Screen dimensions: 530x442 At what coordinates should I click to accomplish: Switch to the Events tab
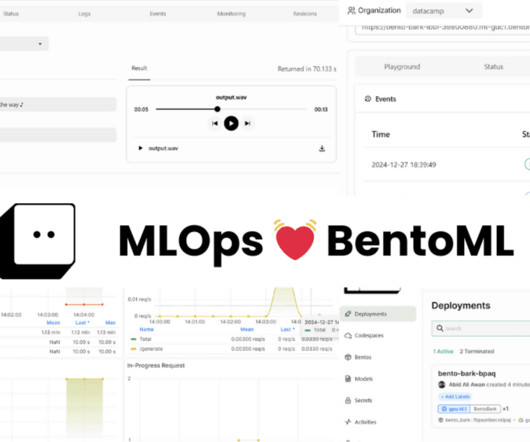[158, 14]
